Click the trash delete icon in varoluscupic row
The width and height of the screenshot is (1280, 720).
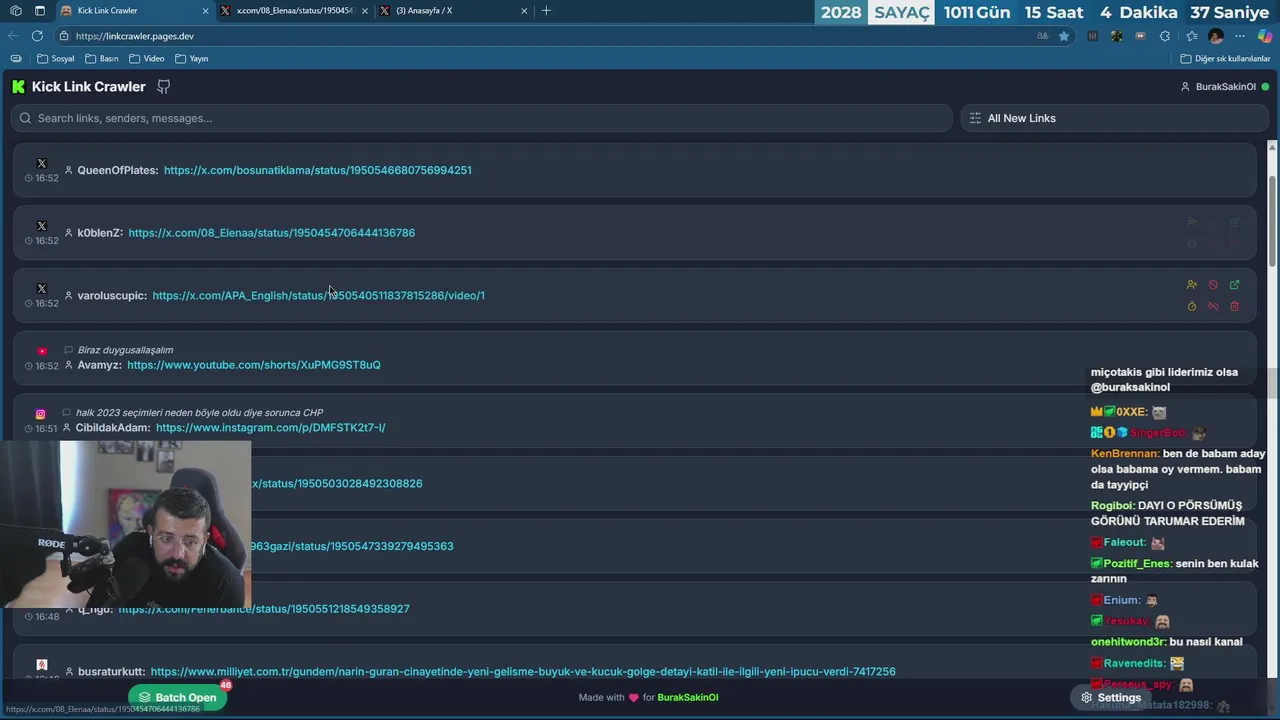click(x=1234, y=306)
